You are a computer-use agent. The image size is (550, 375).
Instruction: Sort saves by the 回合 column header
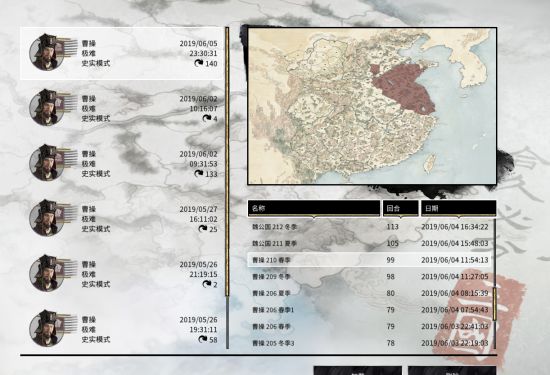[x=401, y=208]
